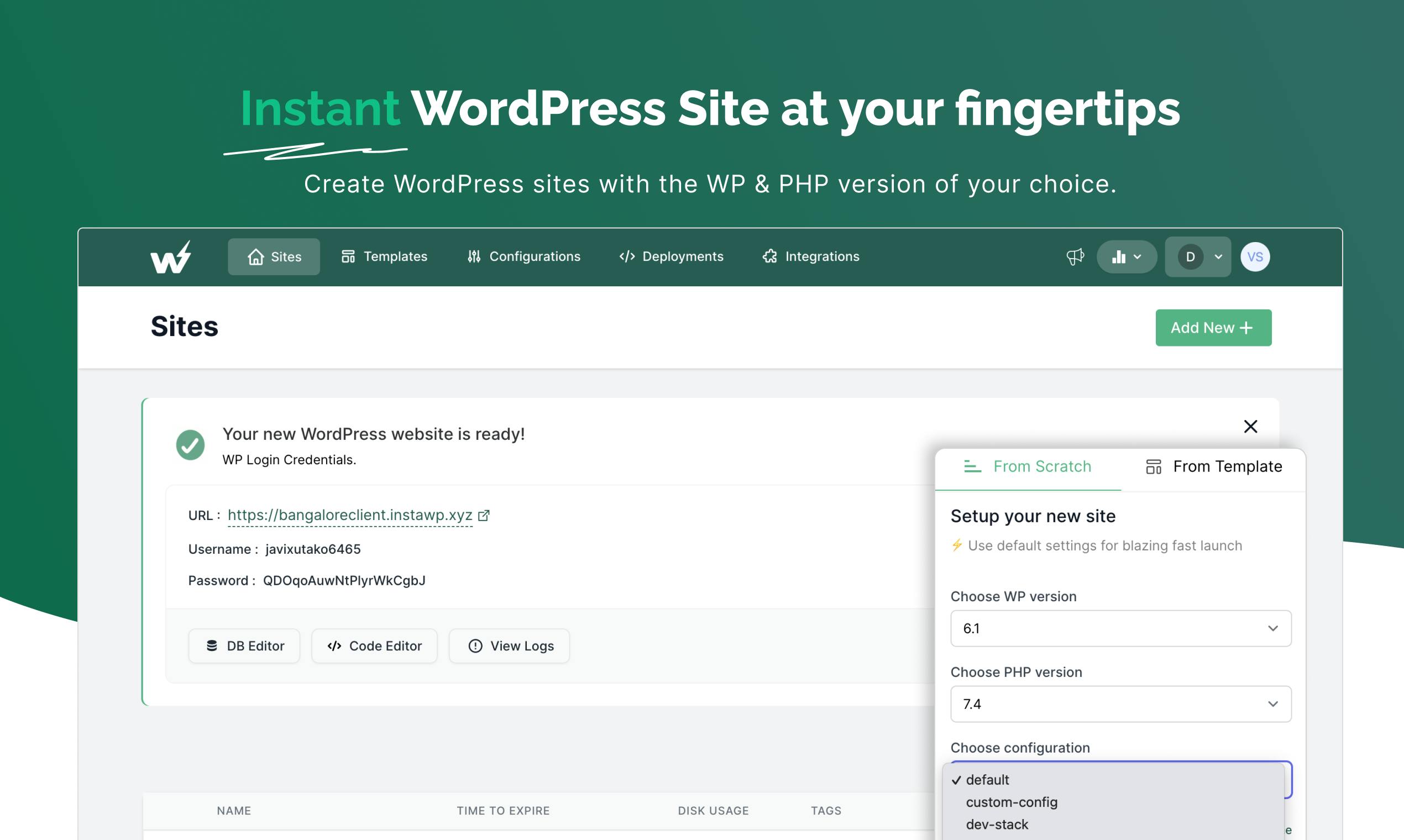Click the NAME column header

point(234,811)
